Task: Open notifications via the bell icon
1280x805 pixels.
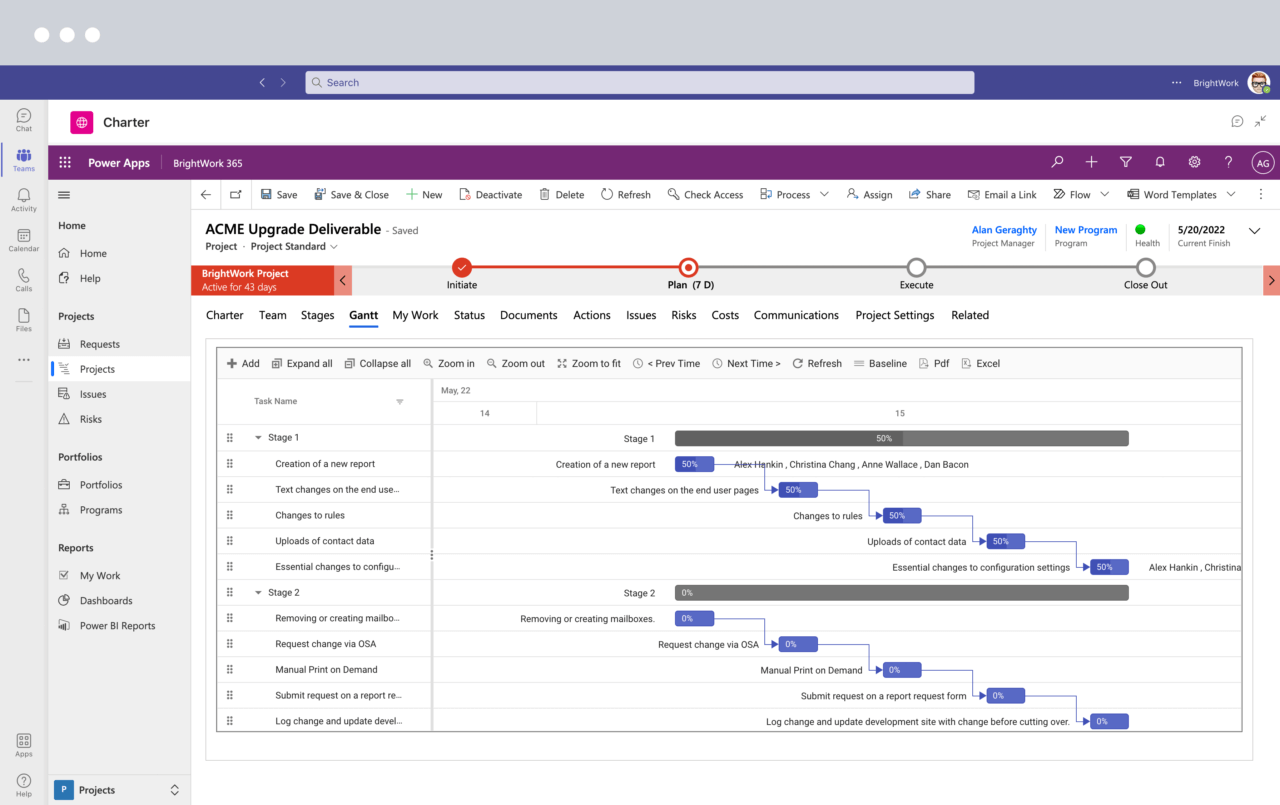Action: coord(1159,161)
